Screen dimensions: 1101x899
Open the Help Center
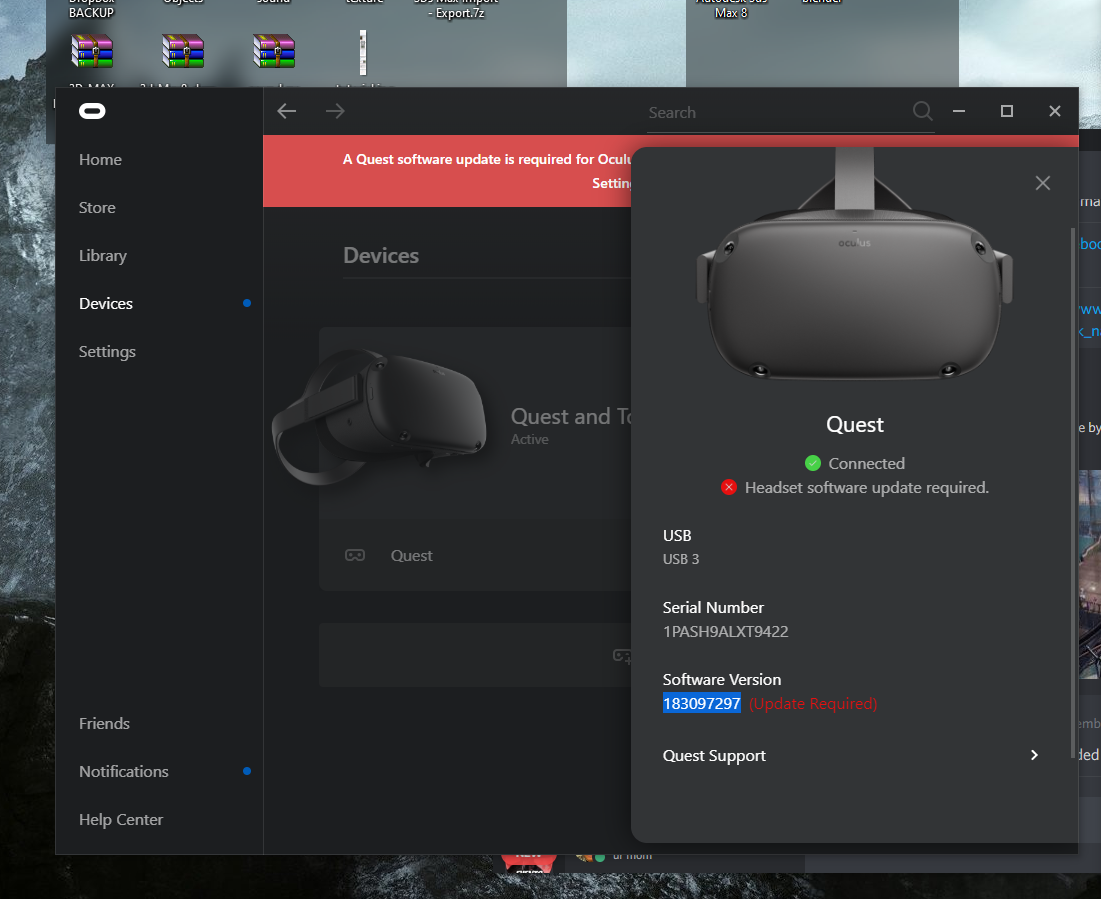coord(121,820)
